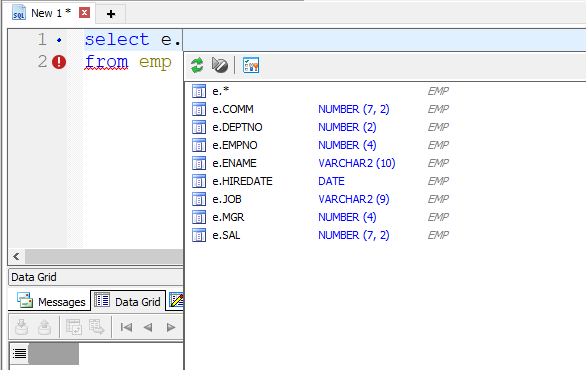
Task: Click the red error marker on line 2
Action: [59, 62]
